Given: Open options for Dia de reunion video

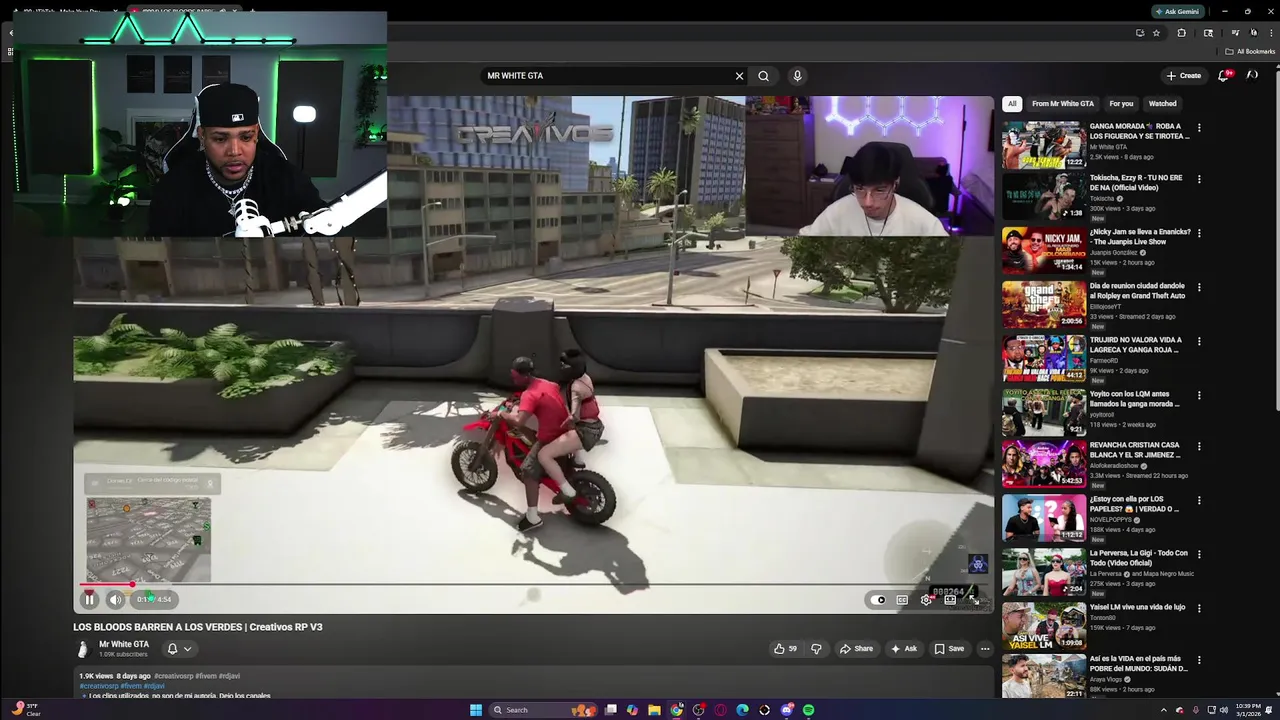Looking at the screenshot, I should tap(1199, 287).
